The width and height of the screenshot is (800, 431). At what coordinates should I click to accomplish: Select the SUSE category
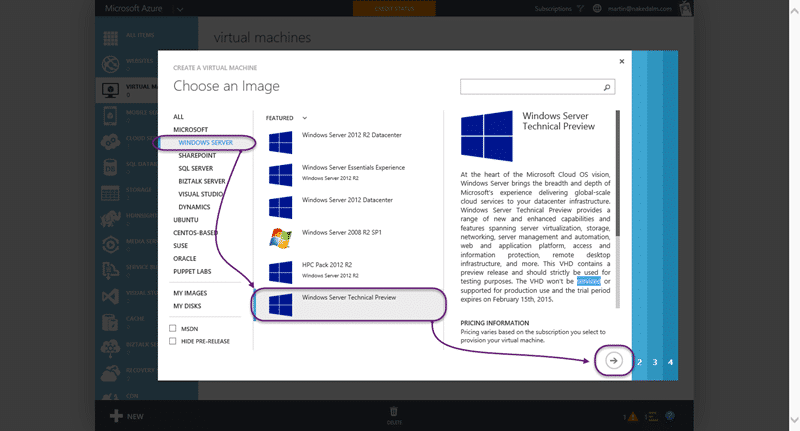click(180, 246)
